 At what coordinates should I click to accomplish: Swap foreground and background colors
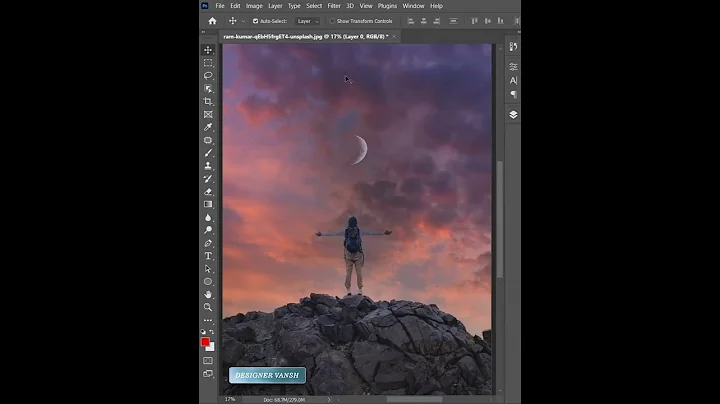212,331
